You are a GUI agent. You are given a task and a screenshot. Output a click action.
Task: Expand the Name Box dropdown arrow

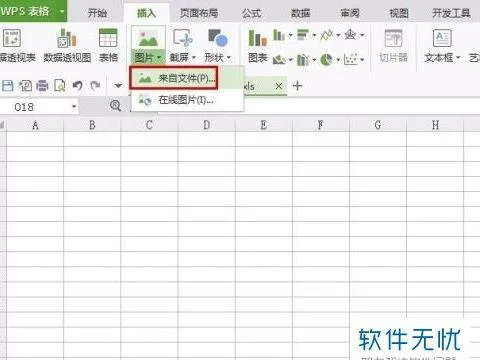[74, 107]
